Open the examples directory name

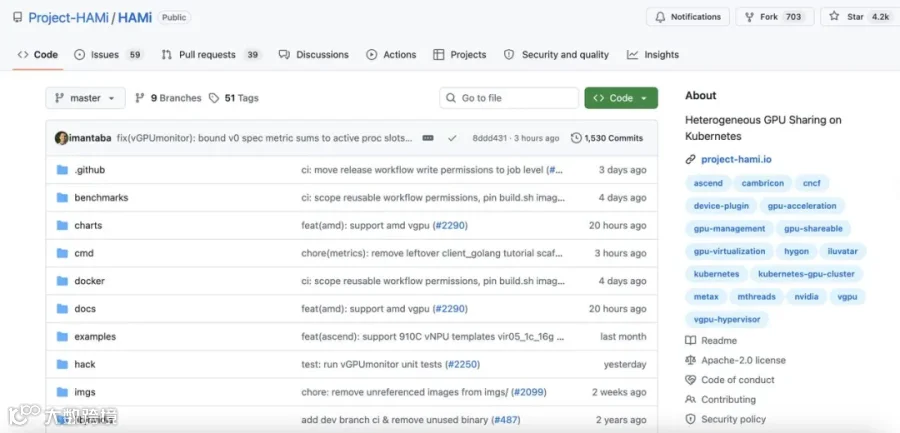(95, 337)
